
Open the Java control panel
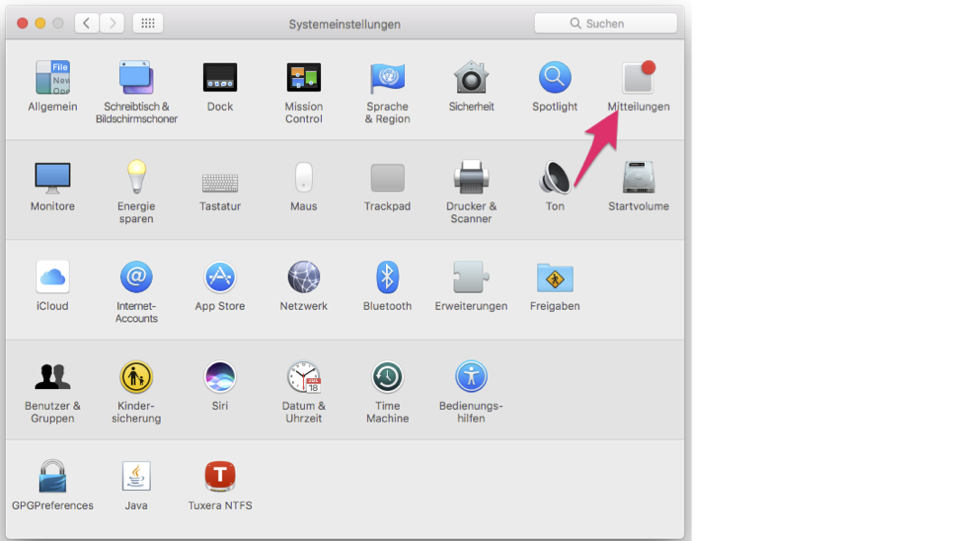tap(136, 476)
